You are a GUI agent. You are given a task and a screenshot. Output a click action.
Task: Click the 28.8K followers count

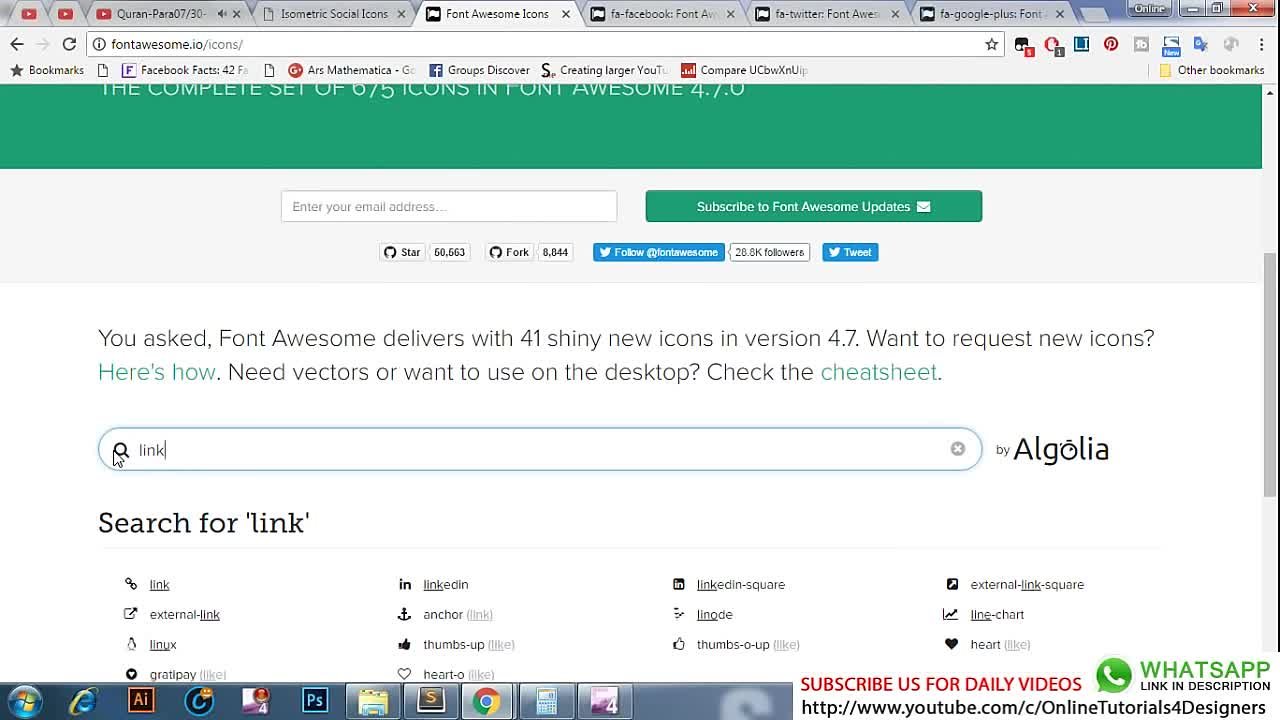769,252
